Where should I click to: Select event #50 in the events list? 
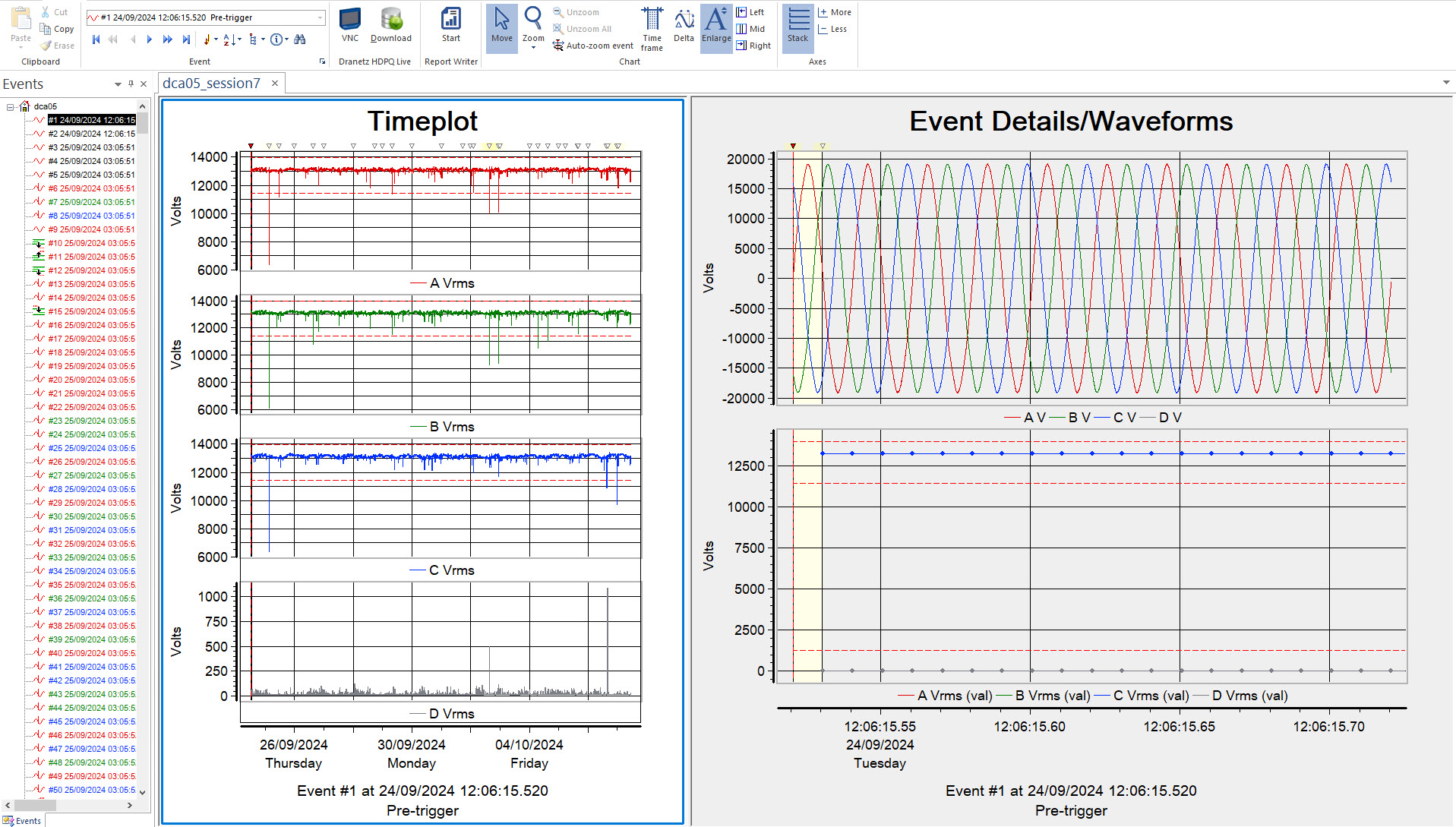(91, 790)
